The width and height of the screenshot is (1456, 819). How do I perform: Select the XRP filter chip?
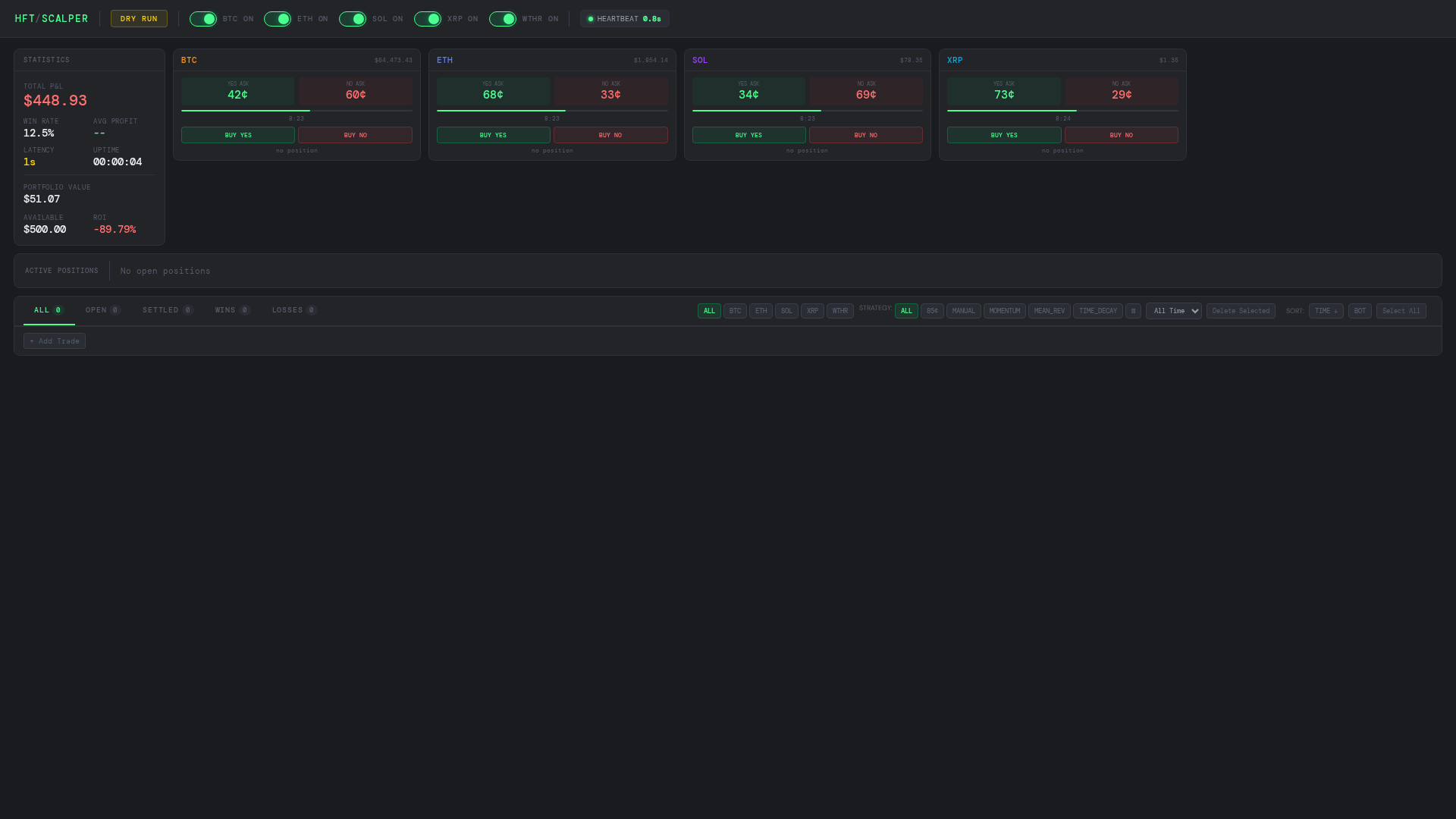point(812,311)
